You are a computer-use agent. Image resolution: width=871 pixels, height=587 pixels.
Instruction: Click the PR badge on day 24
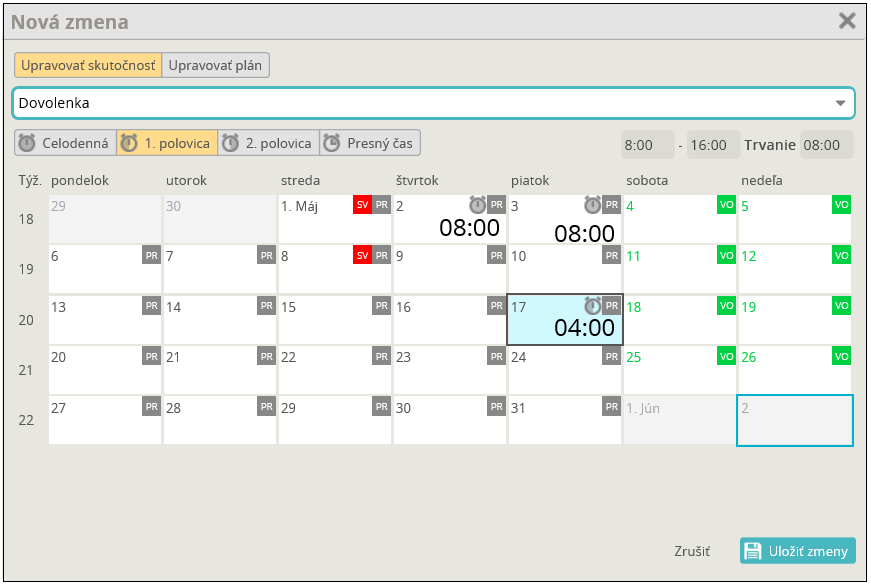[x=612, y=356]
